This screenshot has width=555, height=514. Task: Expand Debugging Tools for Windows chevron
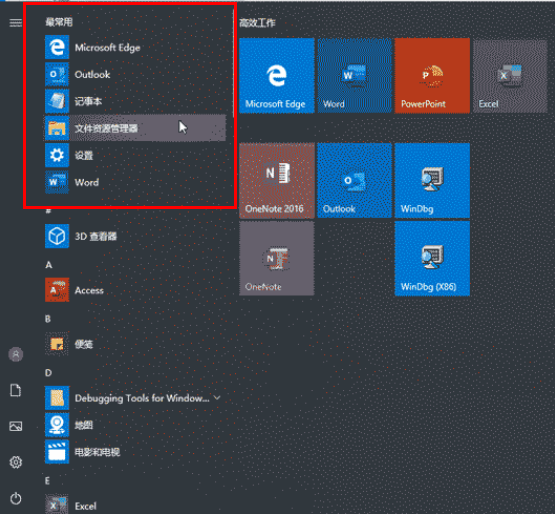[217, 398]
